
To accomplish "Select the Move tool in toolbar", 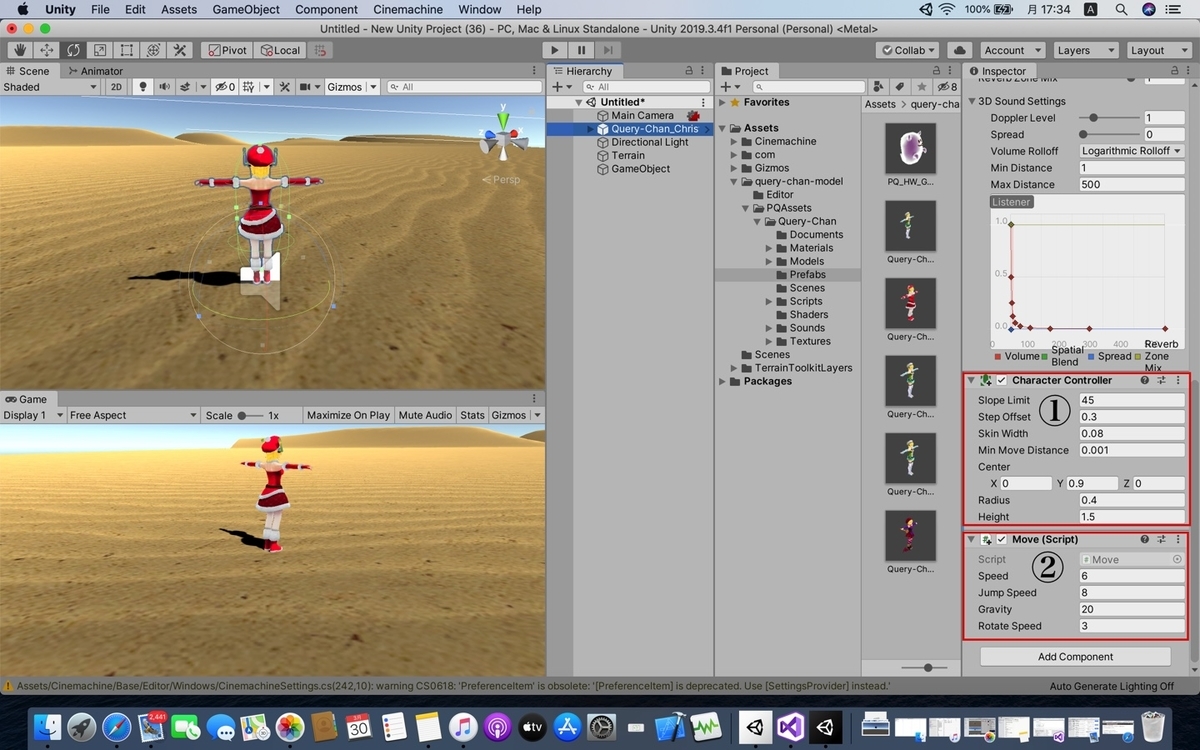I will (x=47, y=50).
